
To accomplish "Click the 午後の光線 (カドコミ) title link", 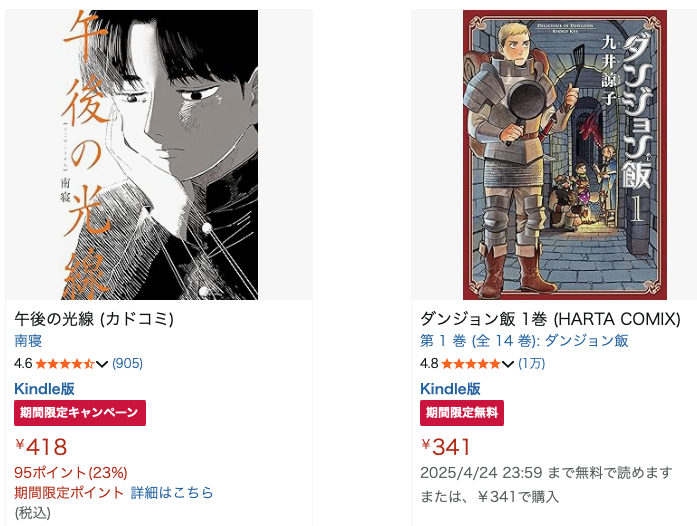I will (x=94, y=319).
